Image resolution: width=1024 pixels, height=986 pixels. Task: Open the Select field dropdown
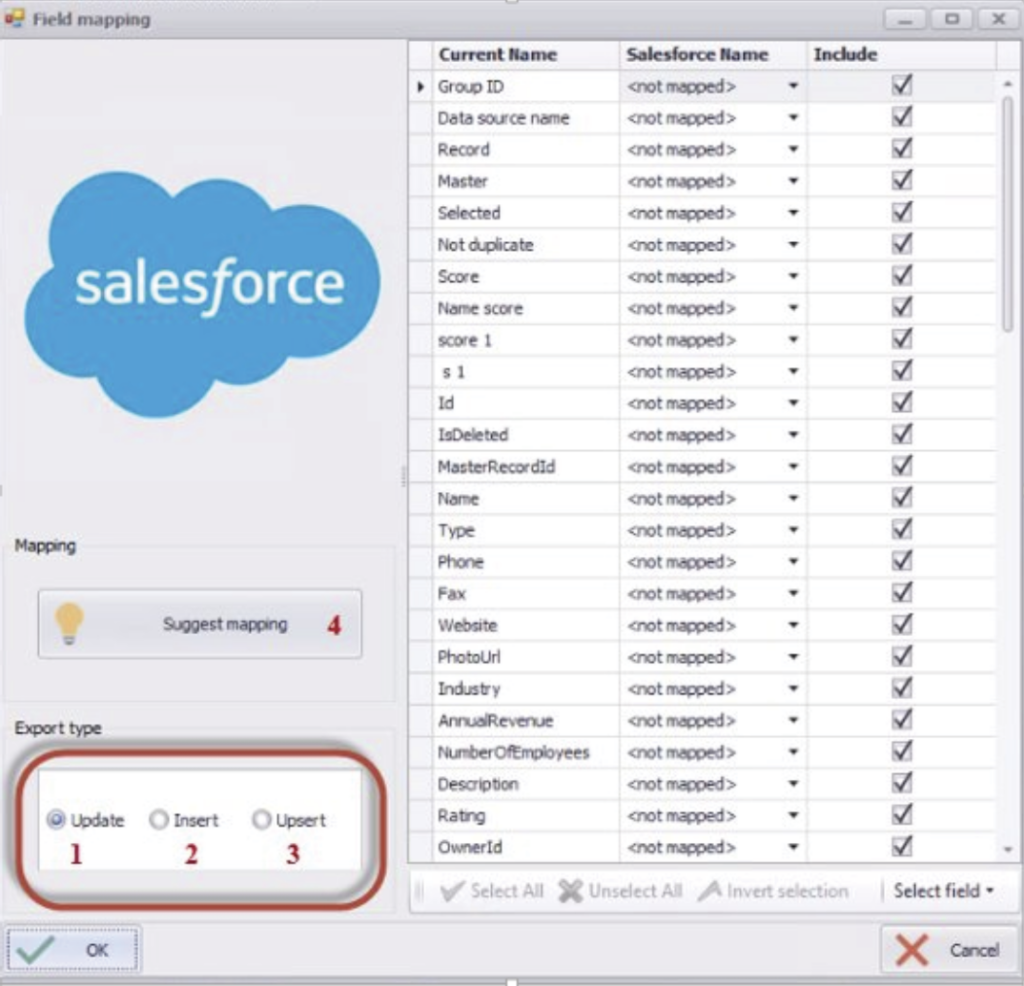click(x=943, y=891)
